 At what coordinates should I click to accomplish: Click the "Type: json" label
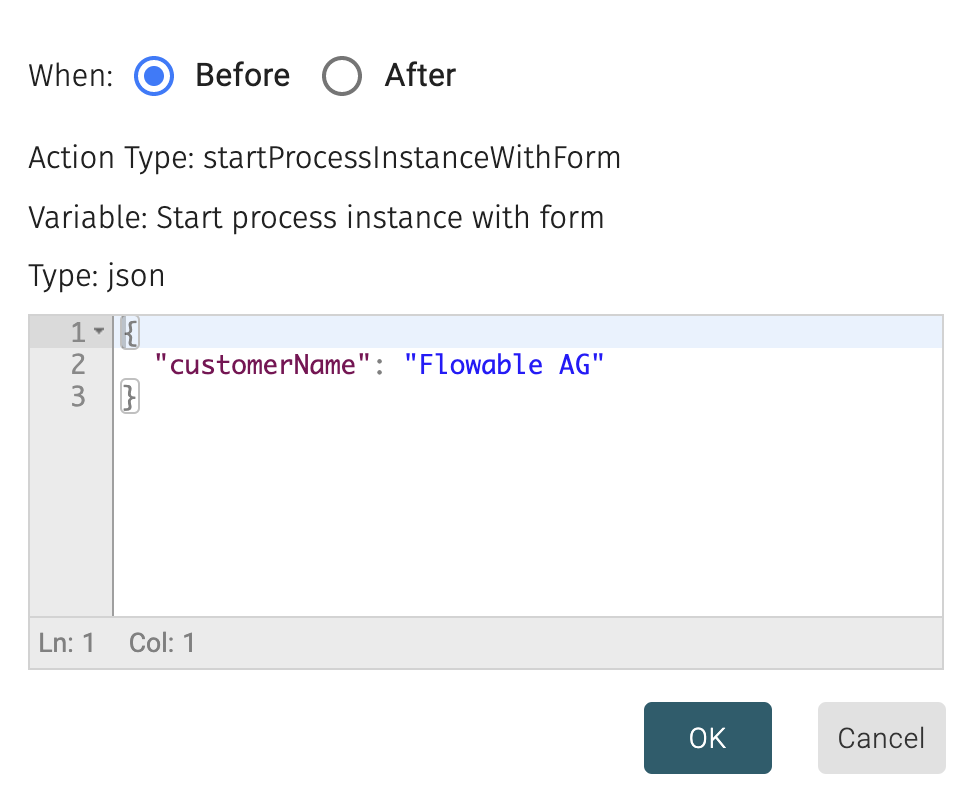[x=96, y=275]
